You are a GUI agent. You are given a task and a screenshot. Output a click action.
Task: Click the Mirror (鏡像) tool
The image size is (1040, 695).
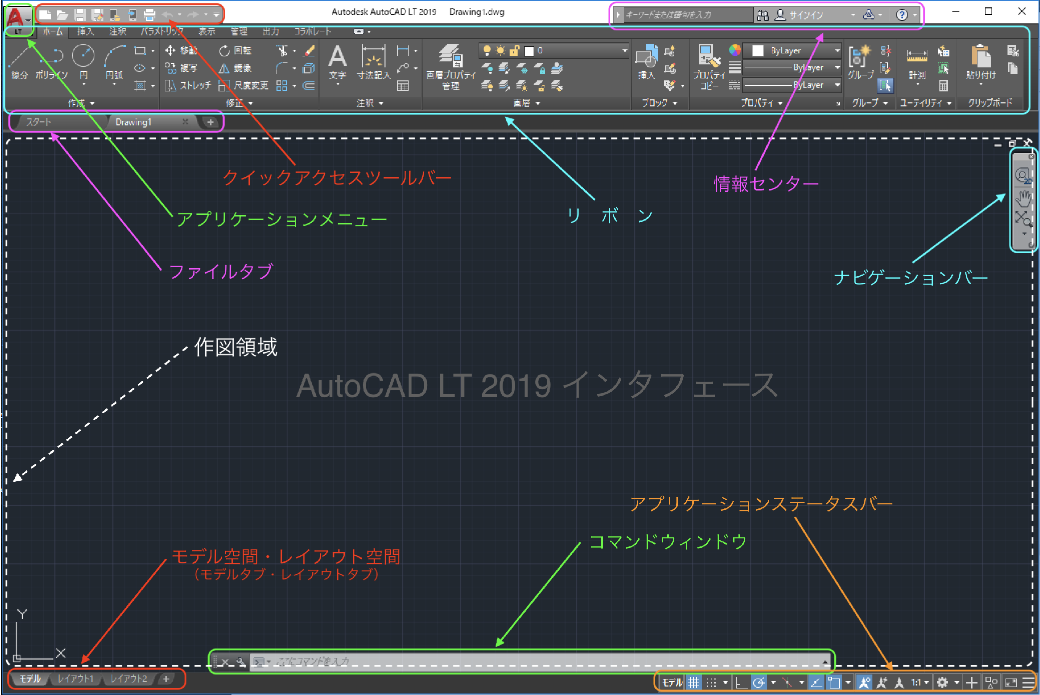235,68
